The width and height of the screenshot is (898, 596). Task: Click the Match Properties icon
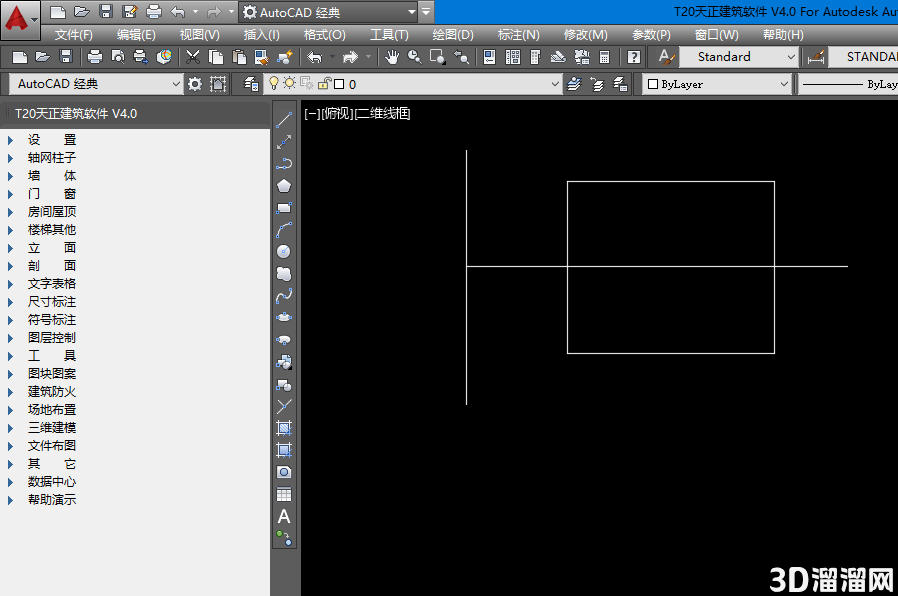[x=285, y=57]
